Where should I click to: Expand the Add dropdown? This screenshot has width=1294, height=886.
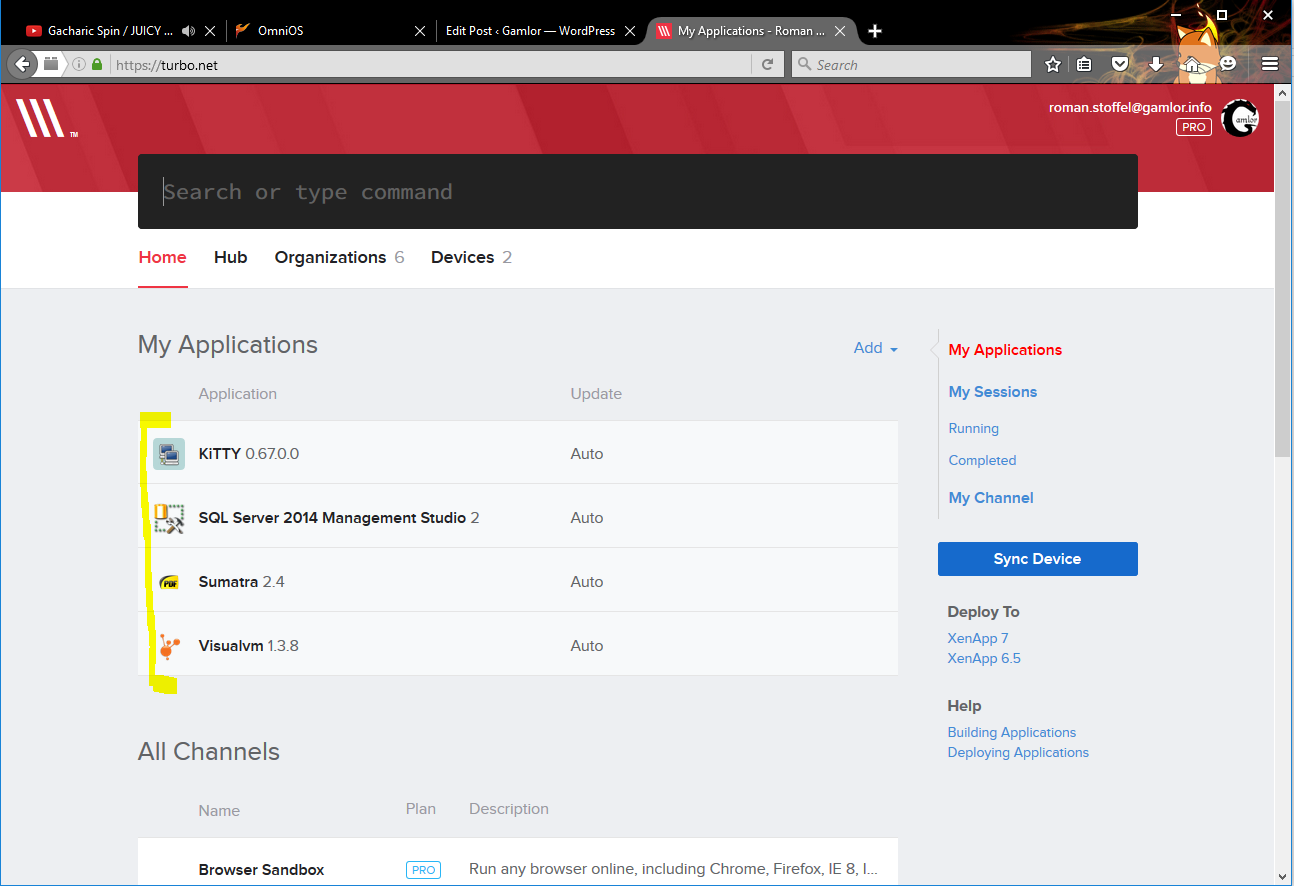[x=876, y=348]
